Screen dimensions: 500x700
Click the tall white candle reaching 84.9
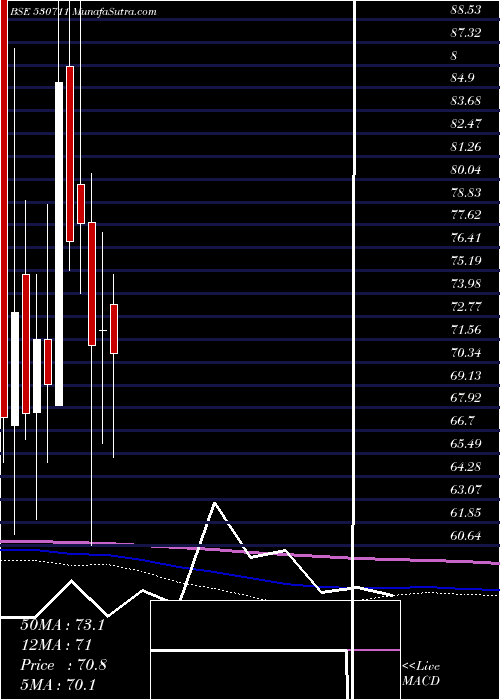[x=59, y=244]
